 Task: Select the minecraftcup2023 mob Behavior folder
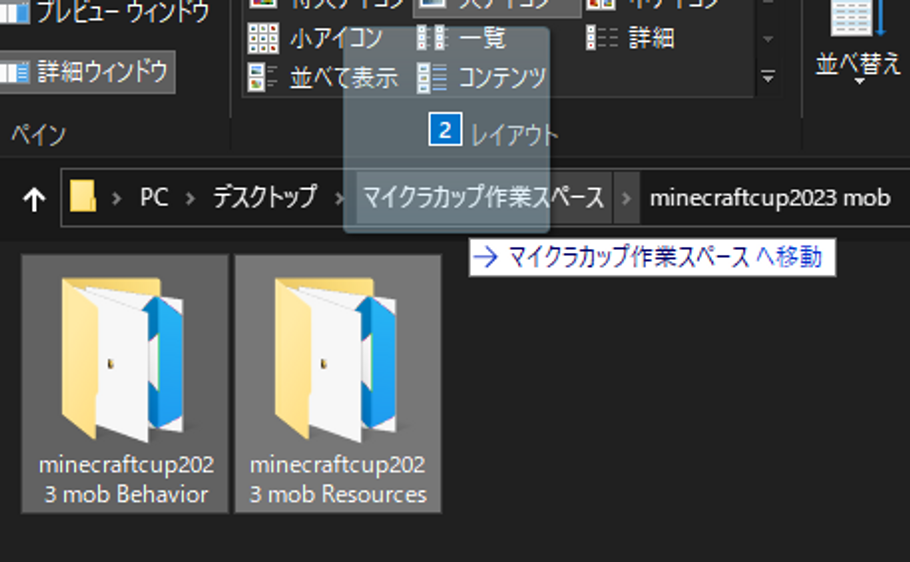125,384
